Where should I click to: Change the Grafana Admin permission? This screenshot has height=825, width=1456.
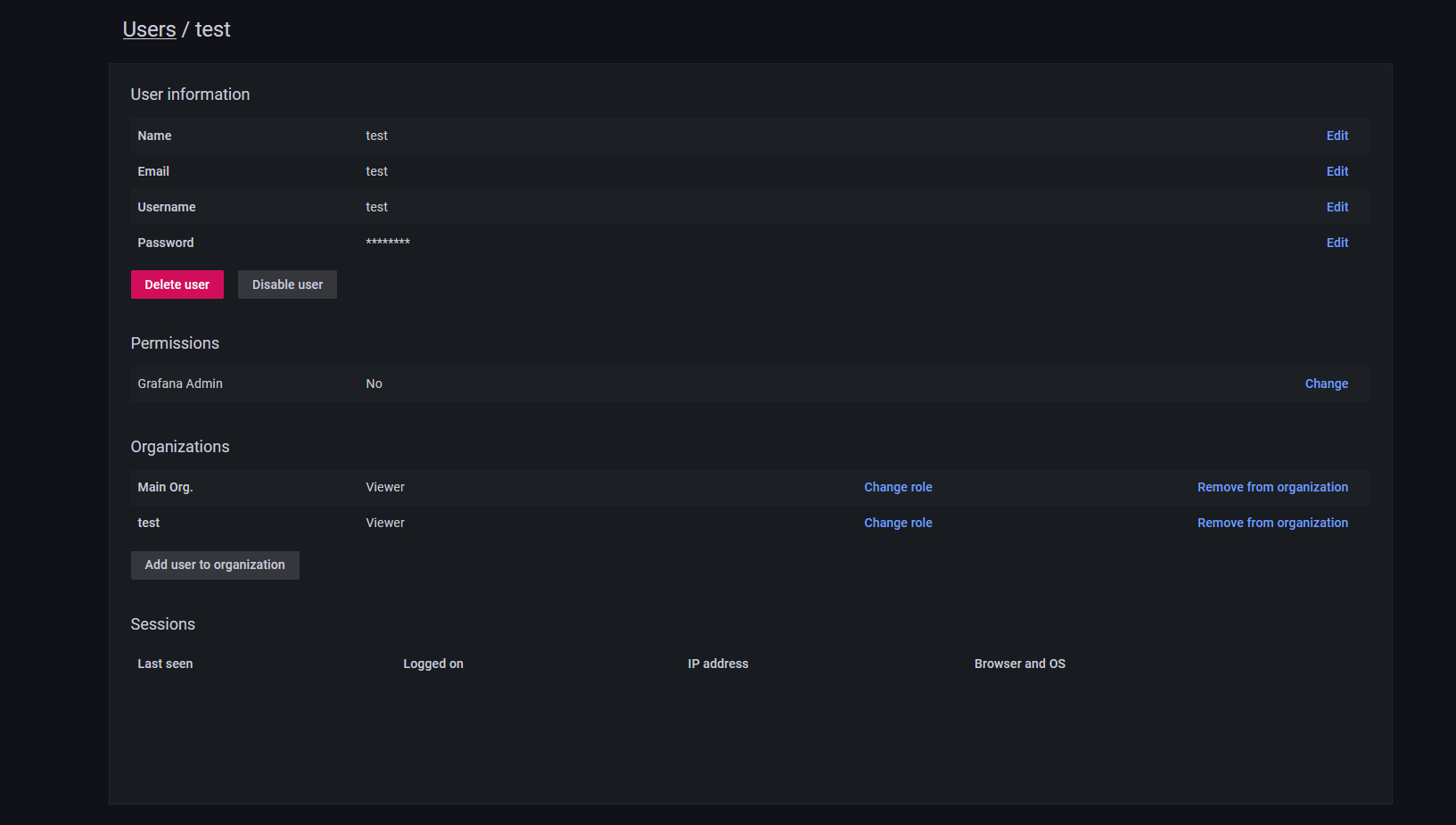[x=1326, y=384]
